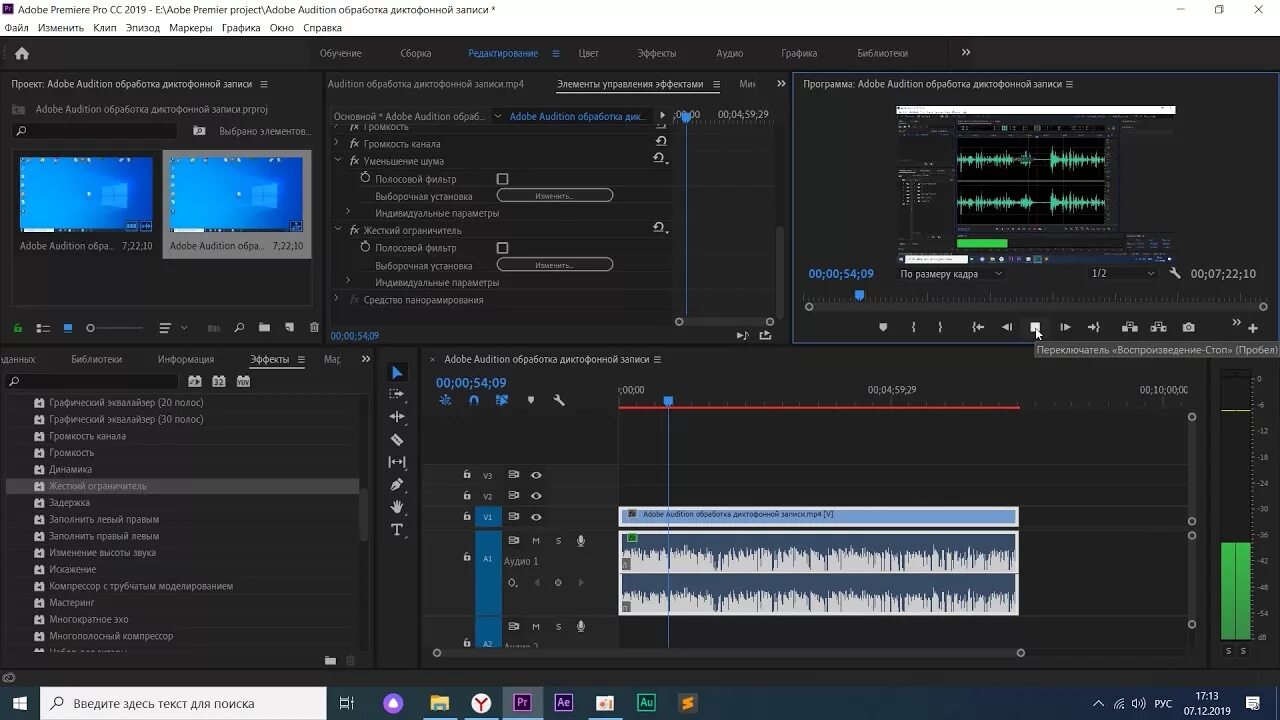Open the Program monitor wrench settings
The height and width of the screenshot is (720, 1280).
click(1175, 273)
